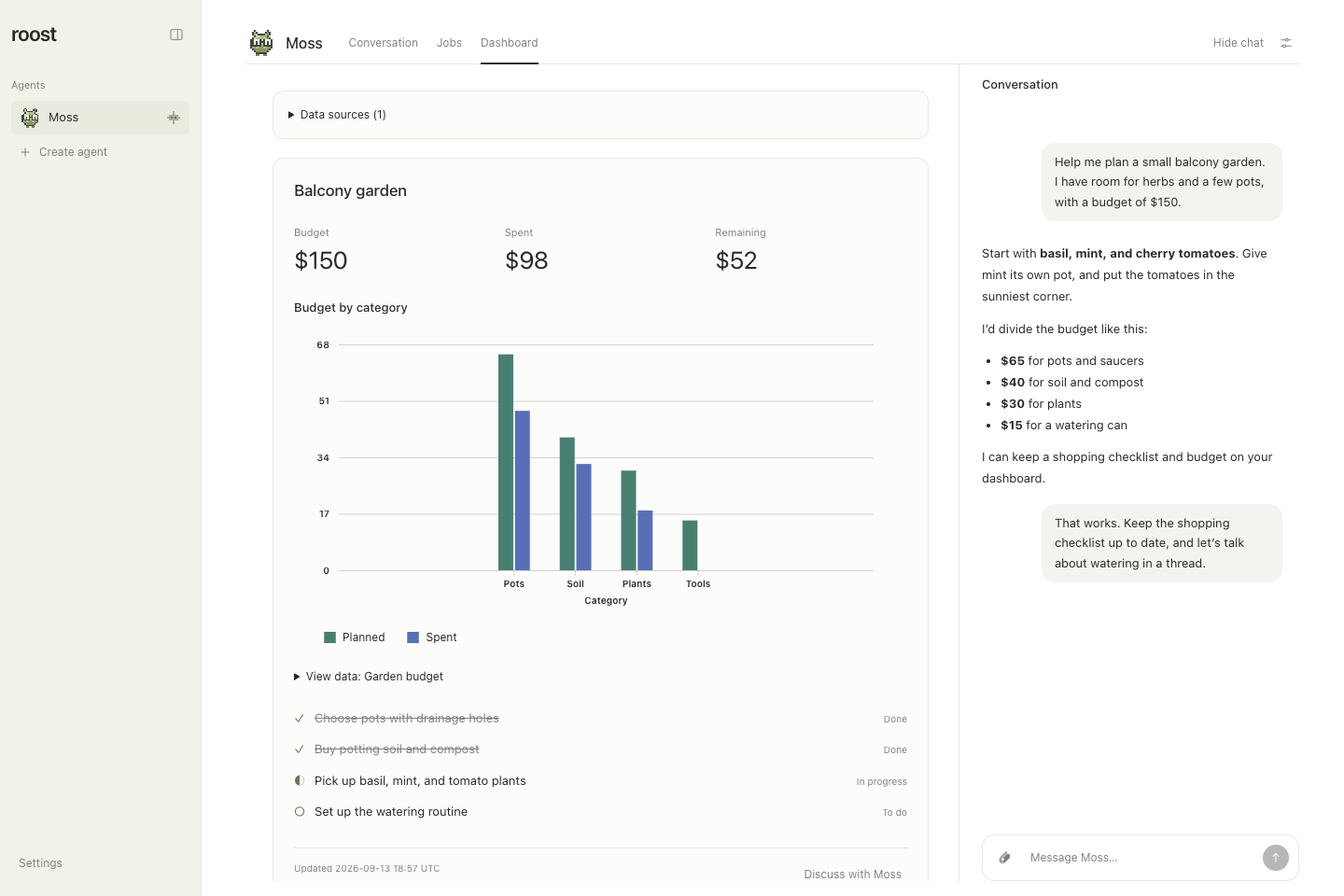Screen dimensions: 1344x896
Task: Click the $52 Remaining value
Action: click(736, 260)
